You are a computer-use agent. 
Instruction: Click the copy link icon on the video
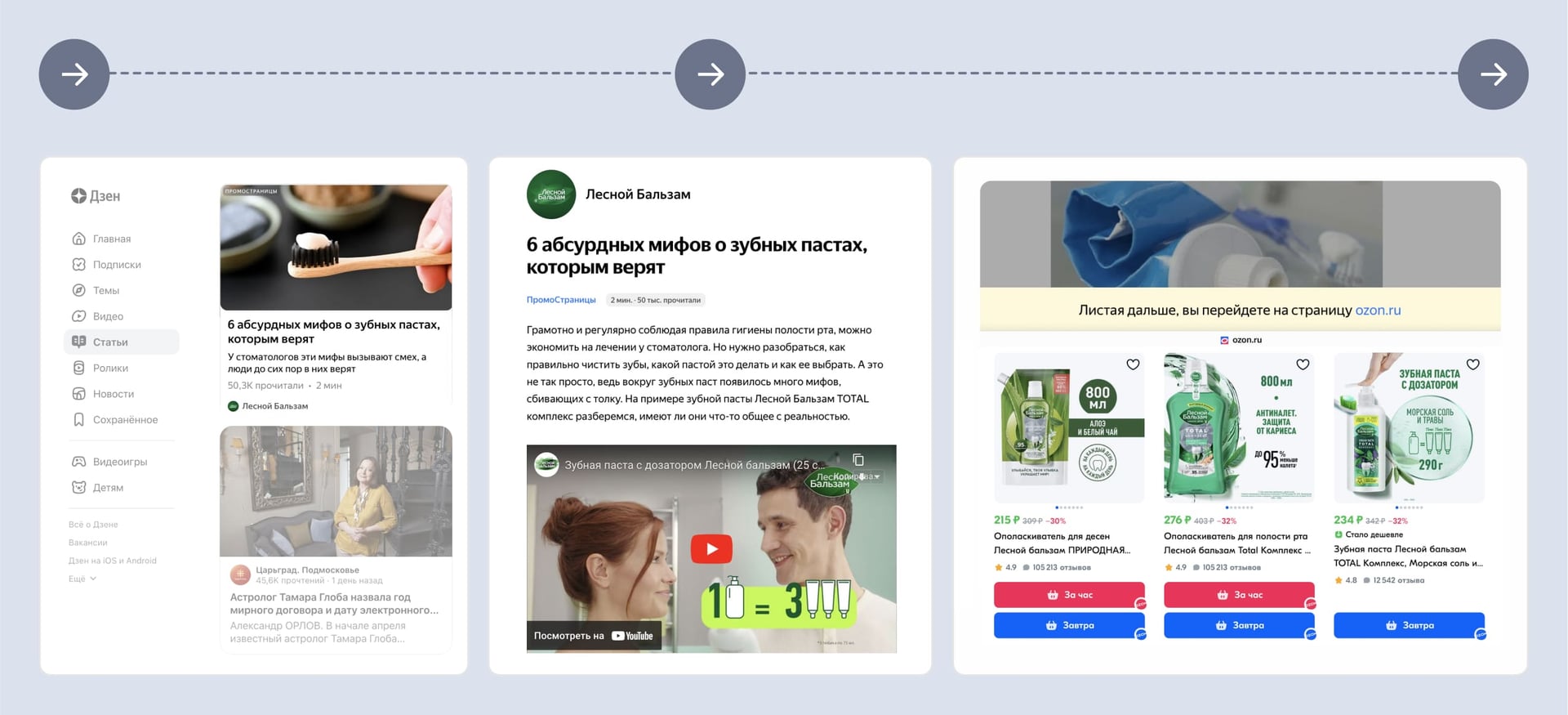pos(858,460)
